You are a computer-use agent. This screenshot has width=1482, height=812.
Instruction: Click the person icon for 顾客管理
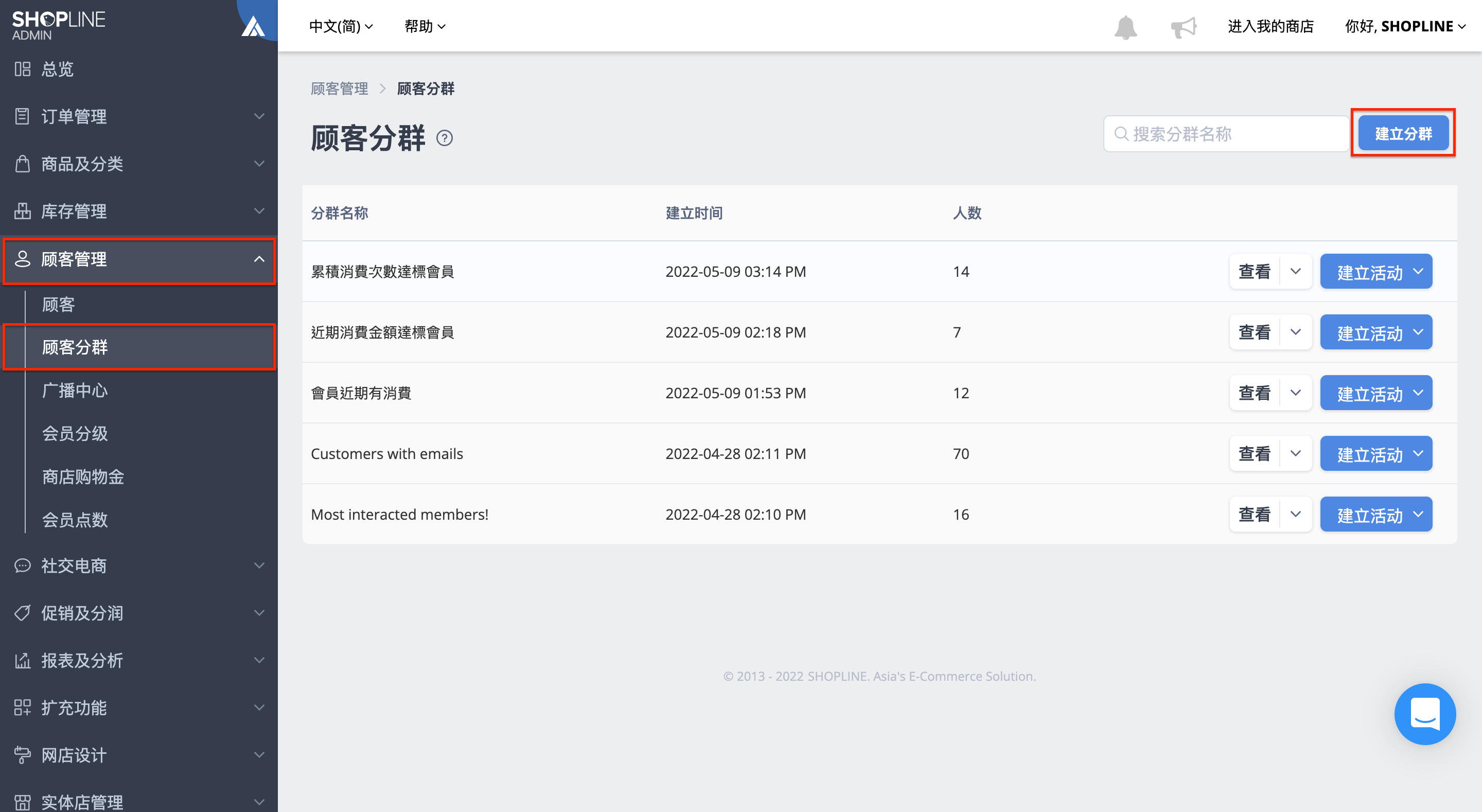tap(23, 259)
